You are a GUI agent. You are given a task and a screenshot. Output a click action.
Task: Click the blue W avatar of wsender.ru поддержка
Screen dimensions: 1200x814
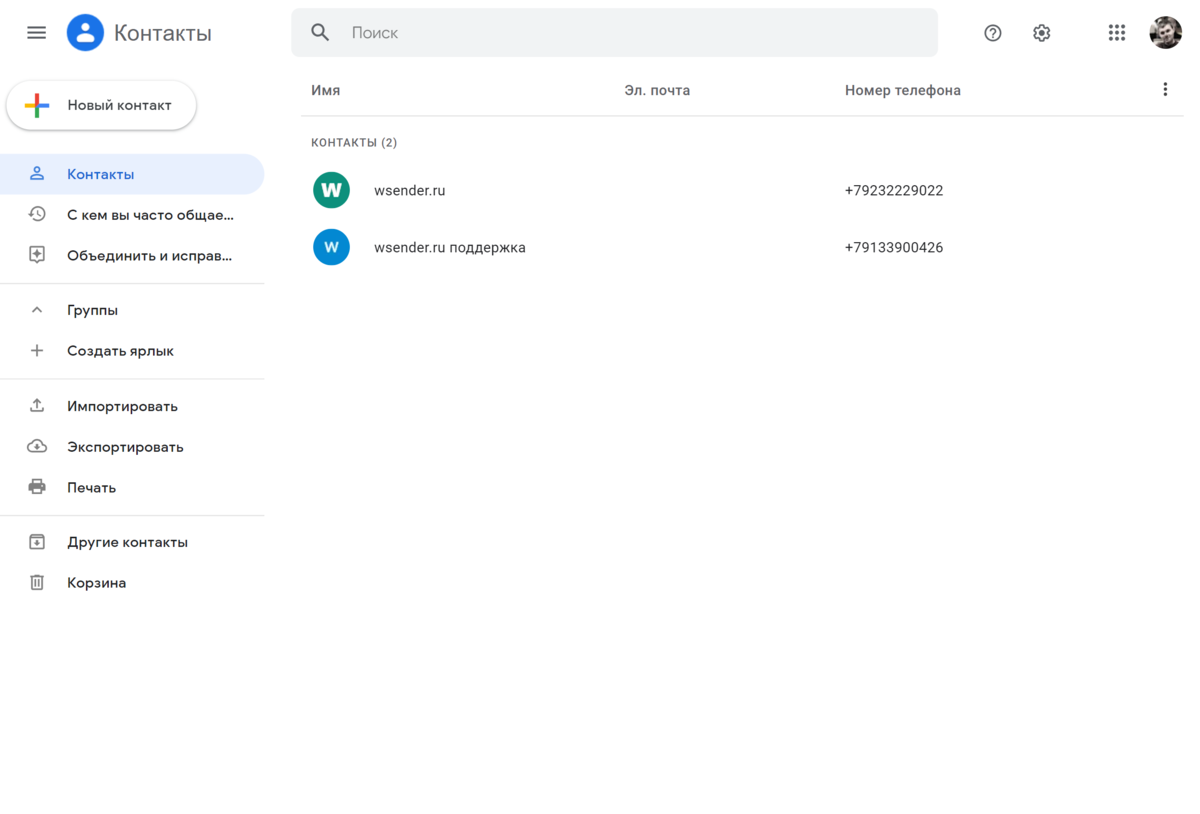click(x=331, y=247)
